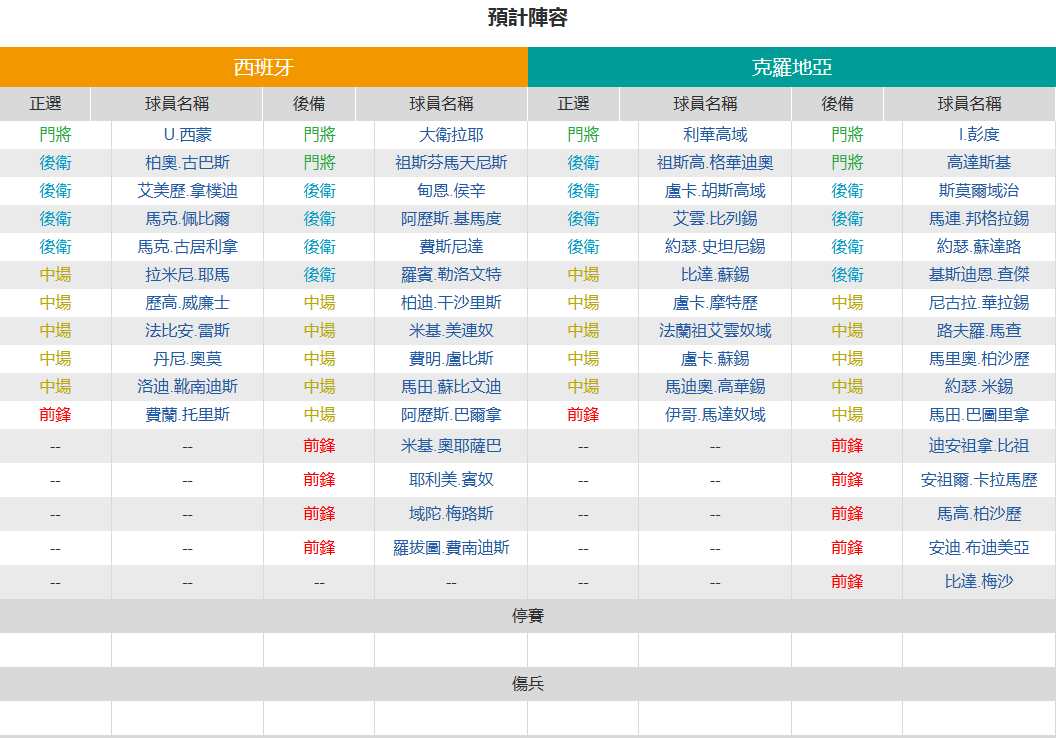Viewport: 1056px width, 738px height.
Task: Click the 克羅地亞 team header
Action: (792, 67)
